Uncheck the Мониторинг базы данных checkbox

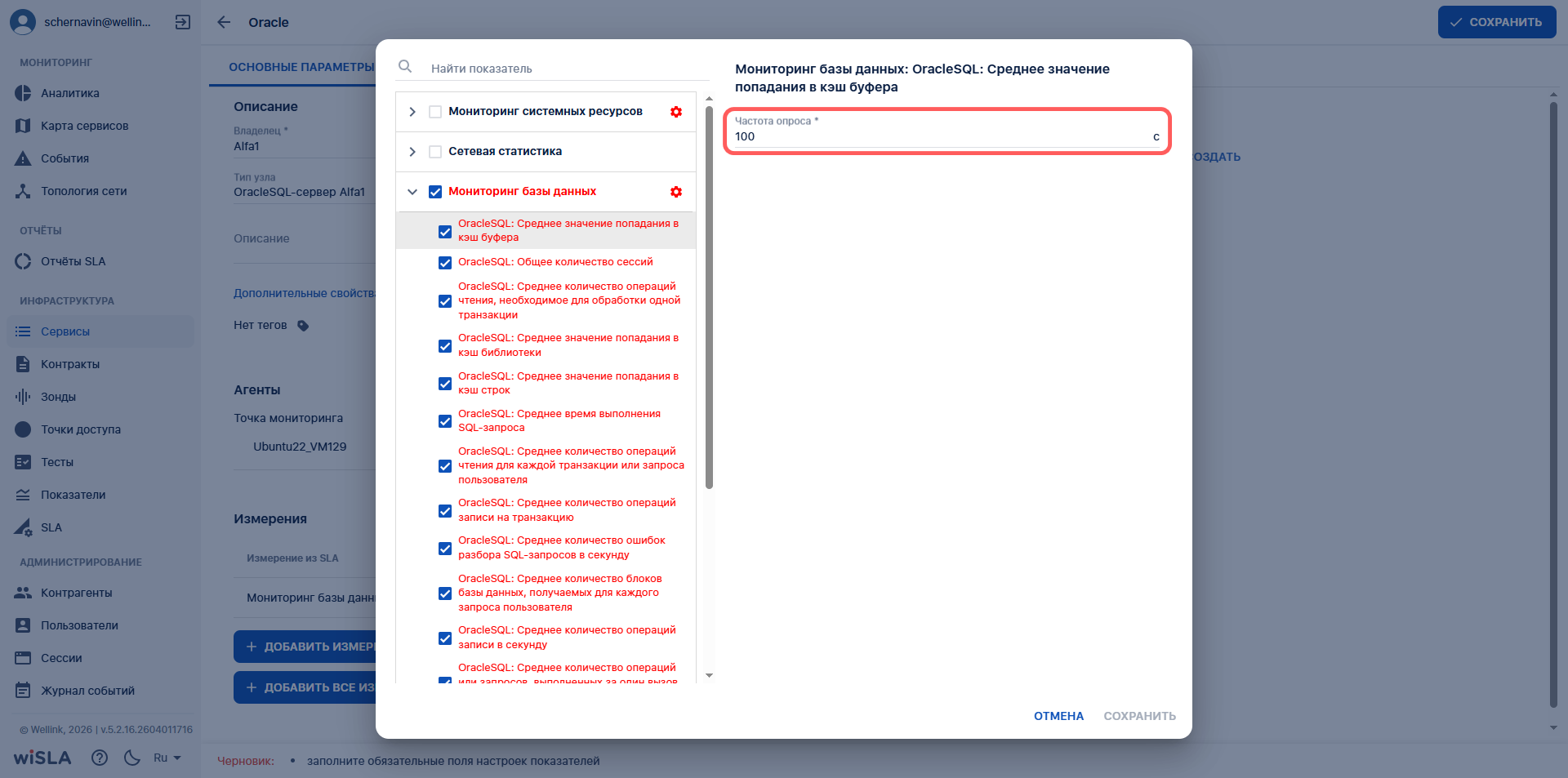[x=435, y=192]
